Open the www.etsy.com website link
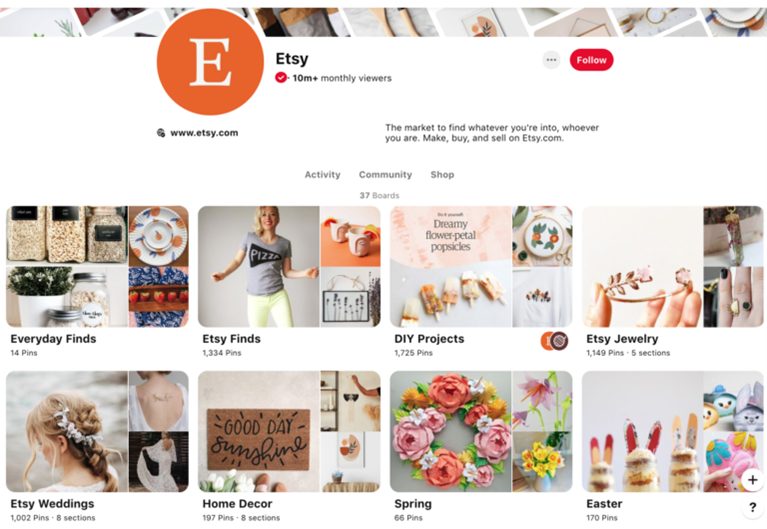The width and height of the screenshot is (767, 529). coord(204,133)
